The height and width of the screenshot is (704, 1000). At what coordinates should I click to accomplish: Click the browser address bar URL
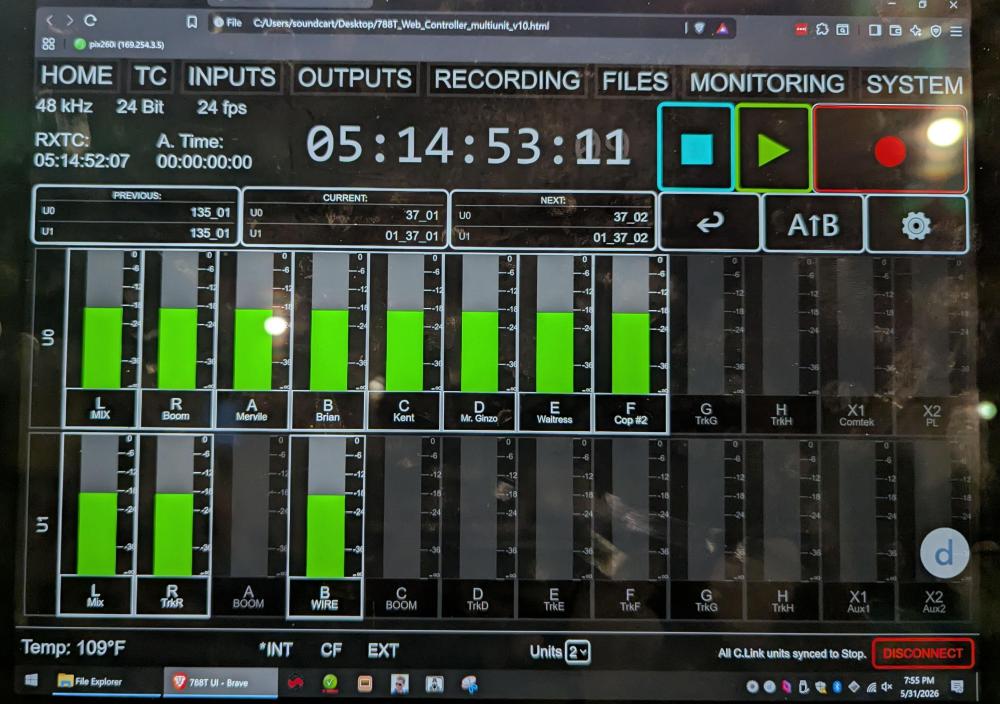[401, 26]
